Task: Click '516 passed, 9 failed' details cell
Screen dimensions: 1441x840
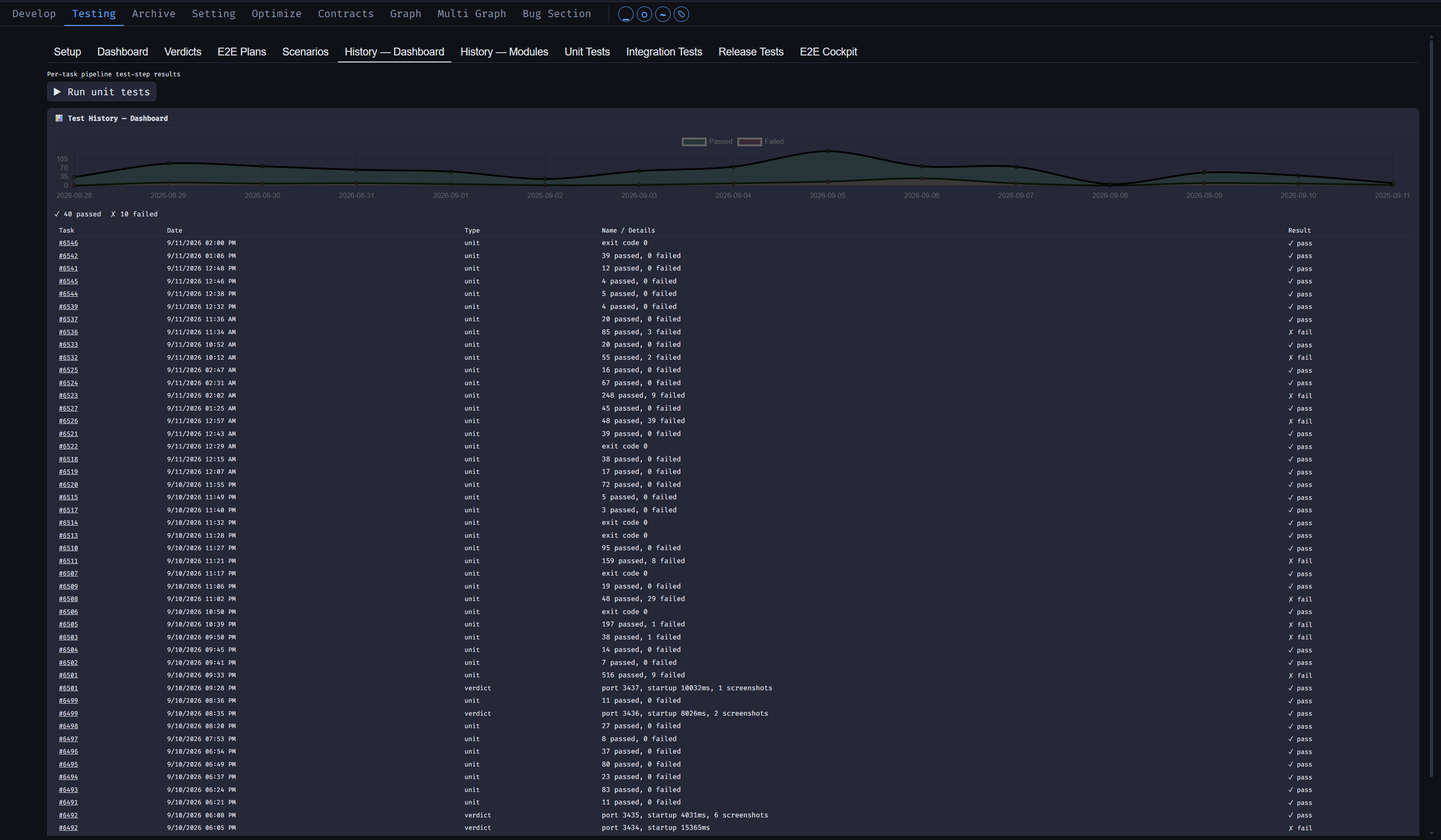Action: pyautogui.click(x=643, y=675)
